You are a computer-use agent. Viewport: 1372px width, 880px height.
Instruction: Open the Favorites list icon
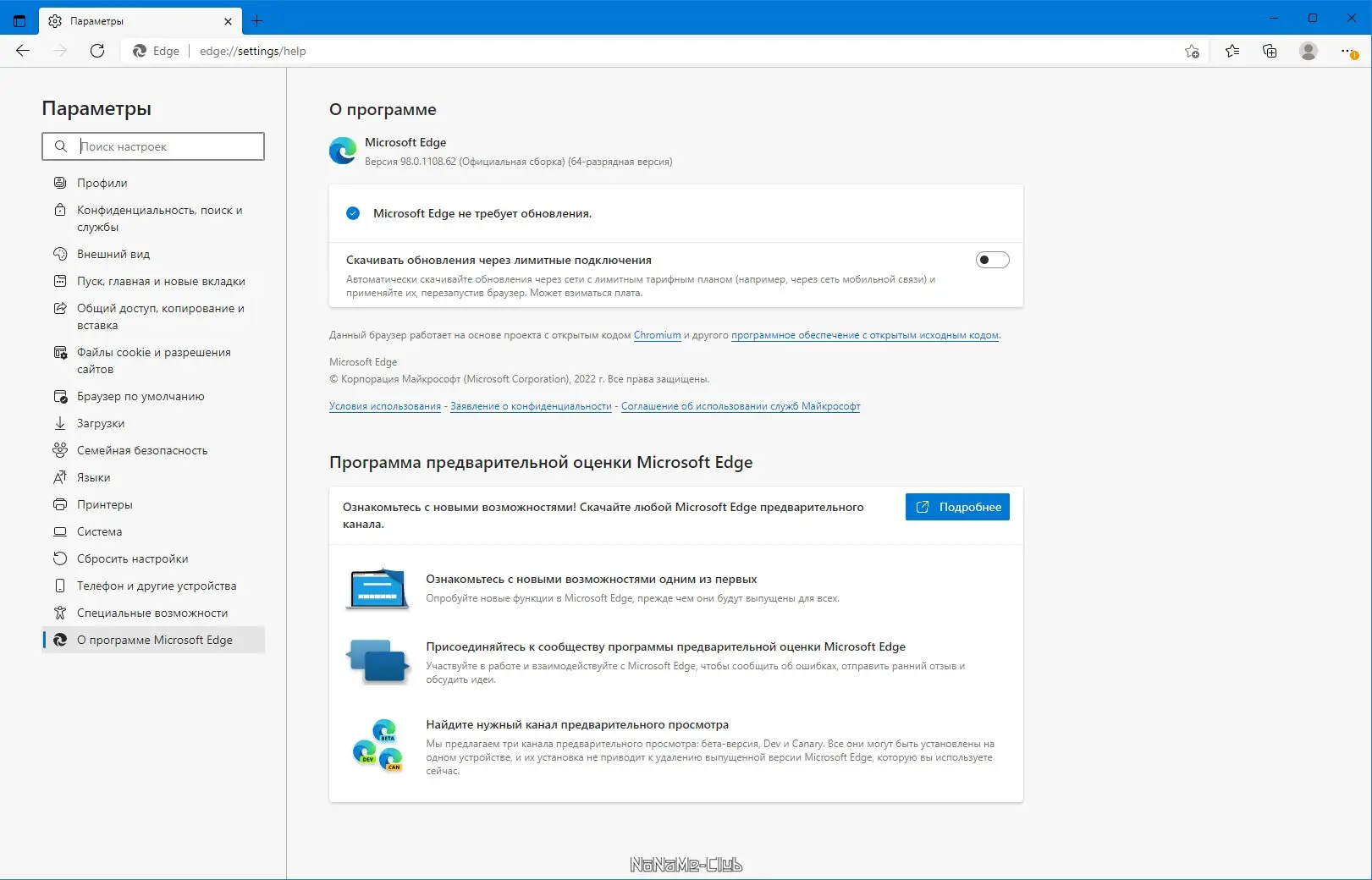point(1232,51)
